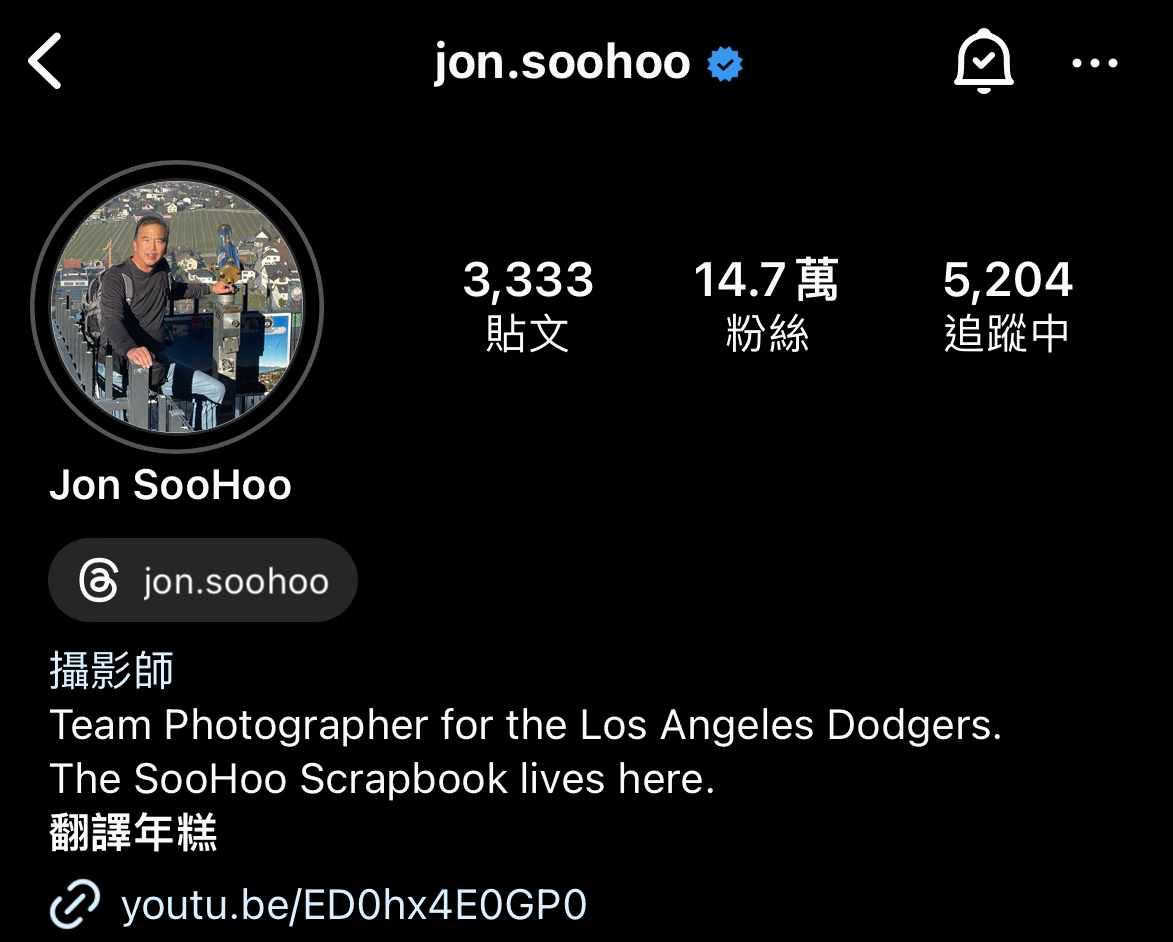
Task: Open the three-dot more options menu
Action: tap(1094, 64)
